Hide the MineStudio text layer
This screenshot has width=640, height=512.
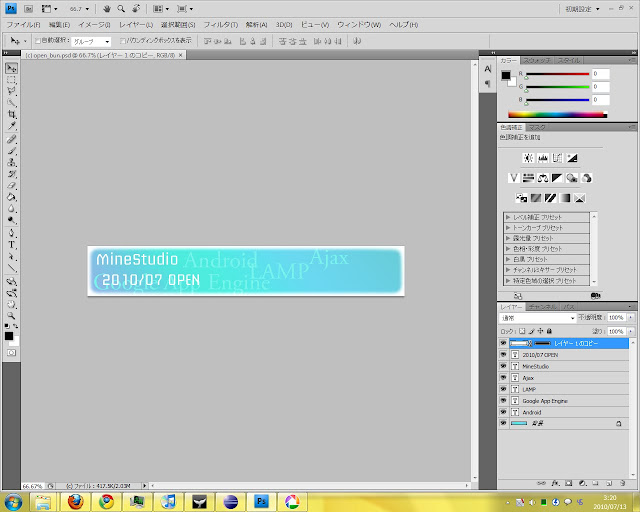503,366
